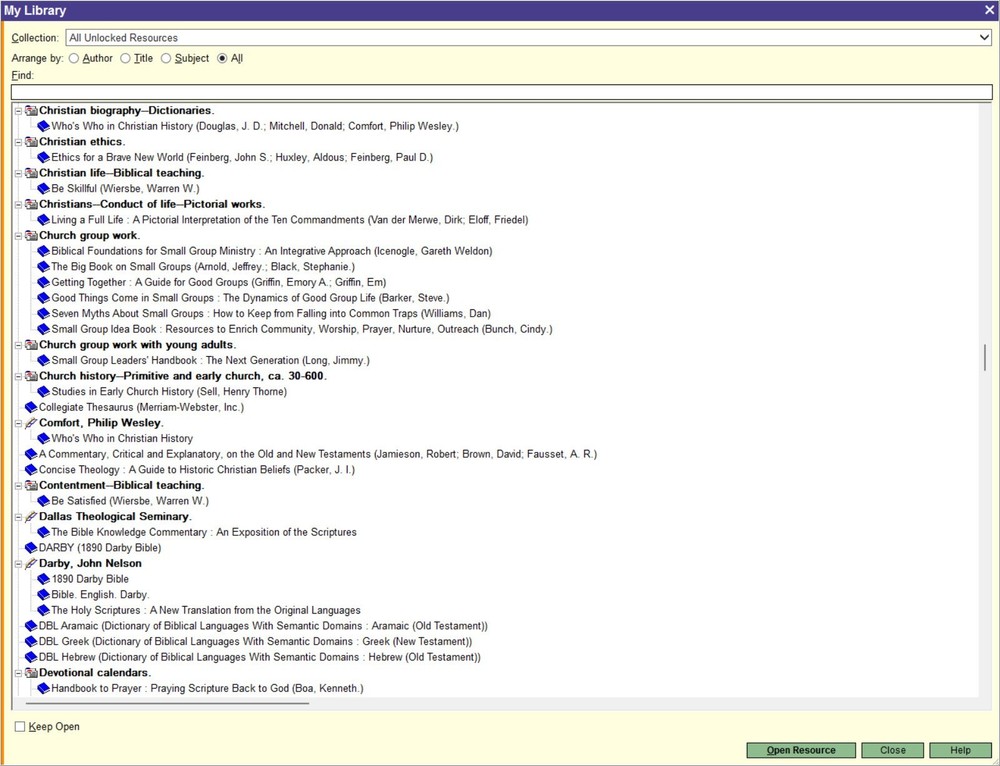Click the subject icon for Devotional calendars
This screenshot has height=766, width=1000.
click(31, 673)
